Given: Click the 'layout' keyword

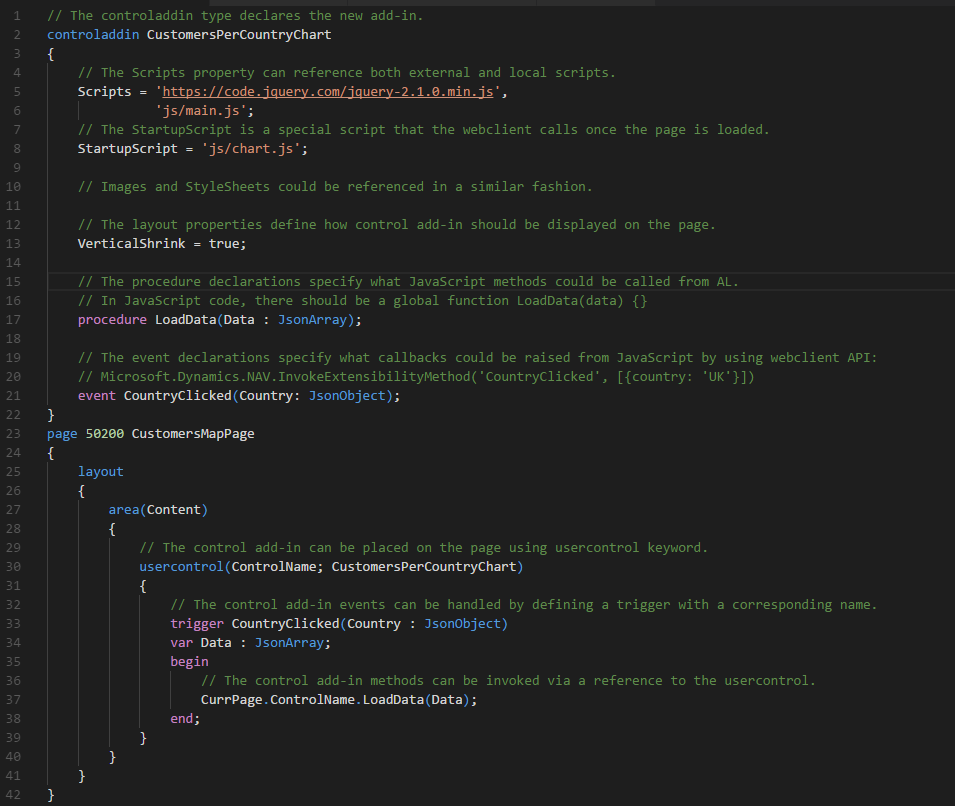Looking at the screenshot, I should 101,471.
